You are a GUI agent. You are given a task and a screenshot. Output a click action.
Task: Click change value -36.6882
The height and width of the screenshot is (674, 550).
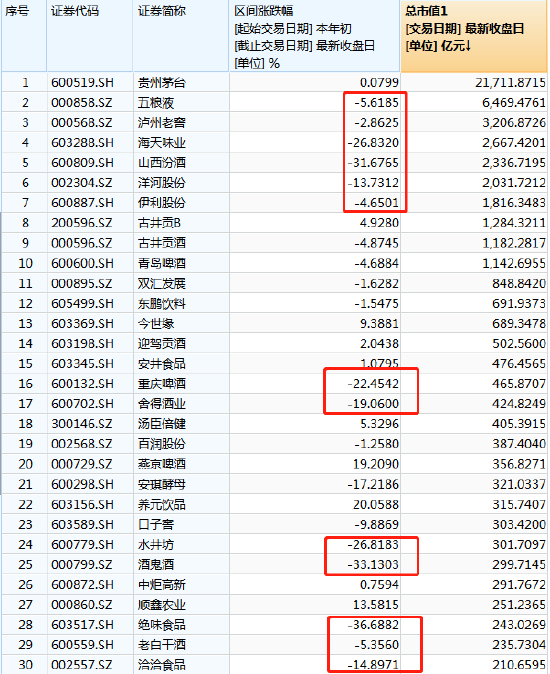[x=373, y=625]
